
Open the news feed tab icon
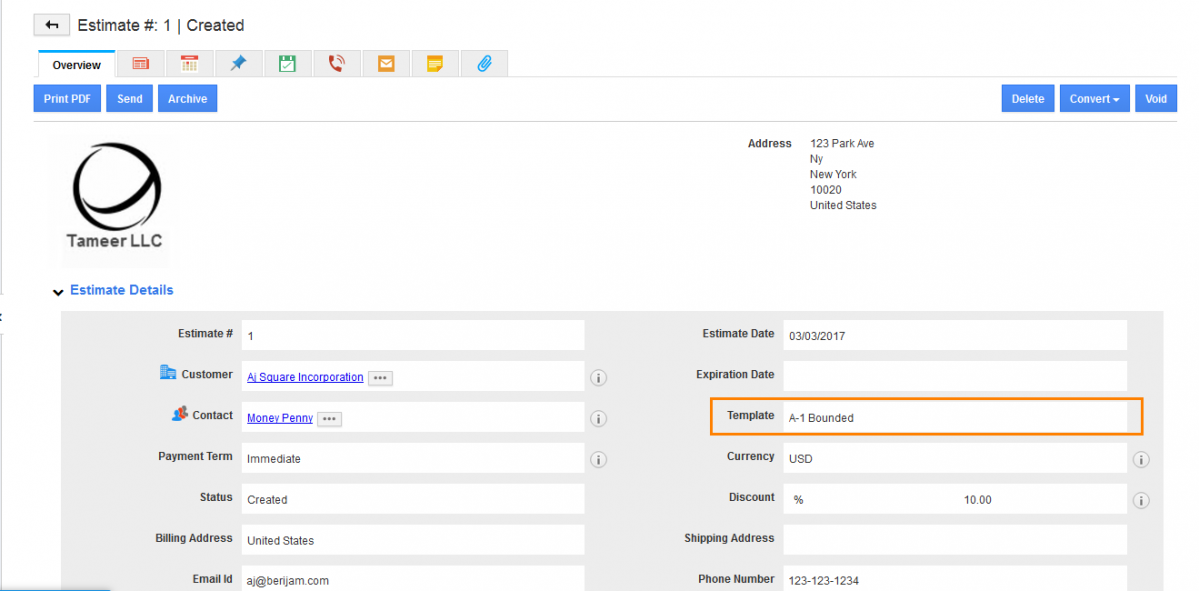click(141, 64)
